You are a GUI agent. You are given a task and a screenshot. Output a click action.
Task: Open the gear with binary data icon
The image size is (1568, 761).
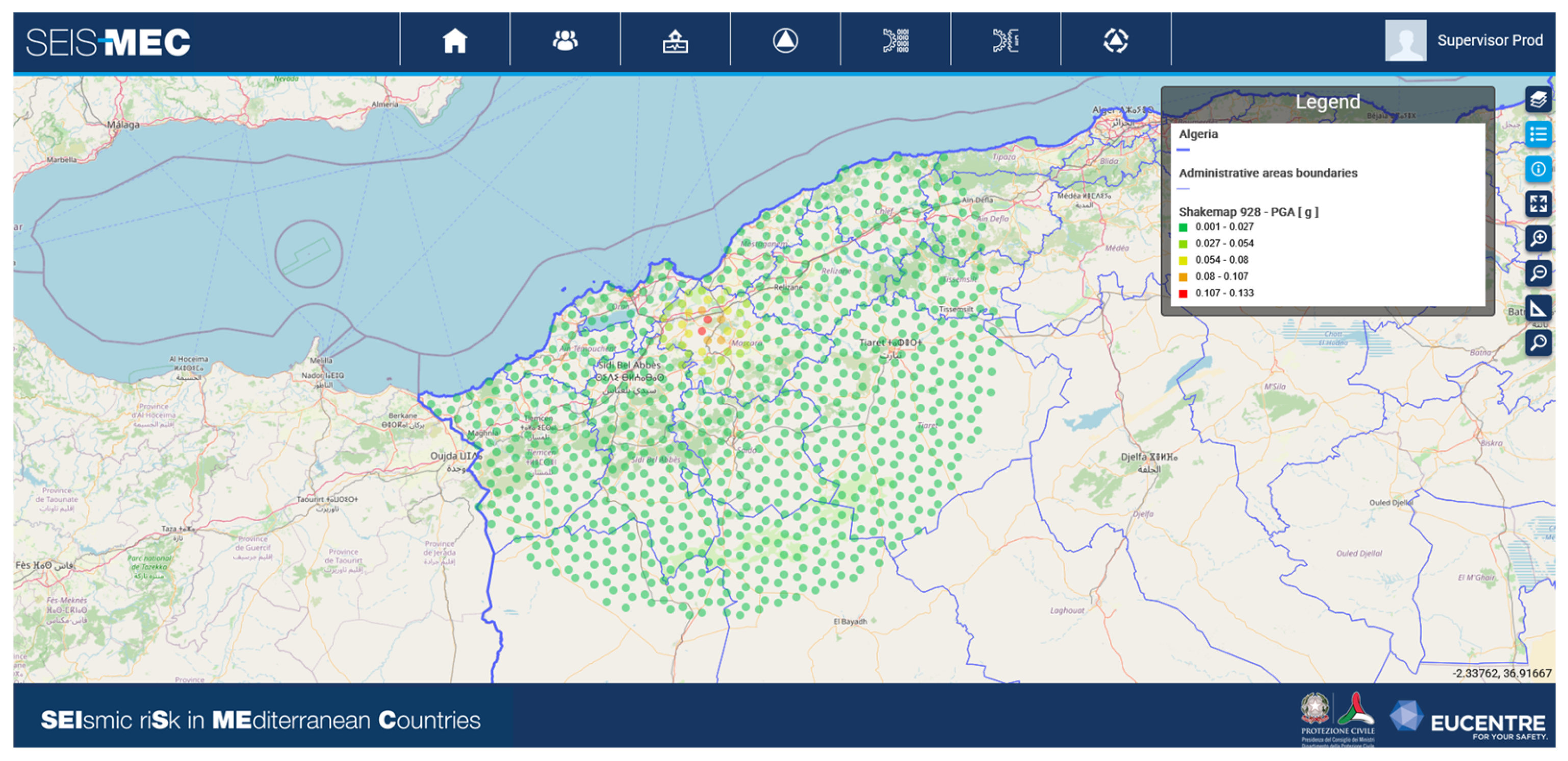(x=895, y=41)
